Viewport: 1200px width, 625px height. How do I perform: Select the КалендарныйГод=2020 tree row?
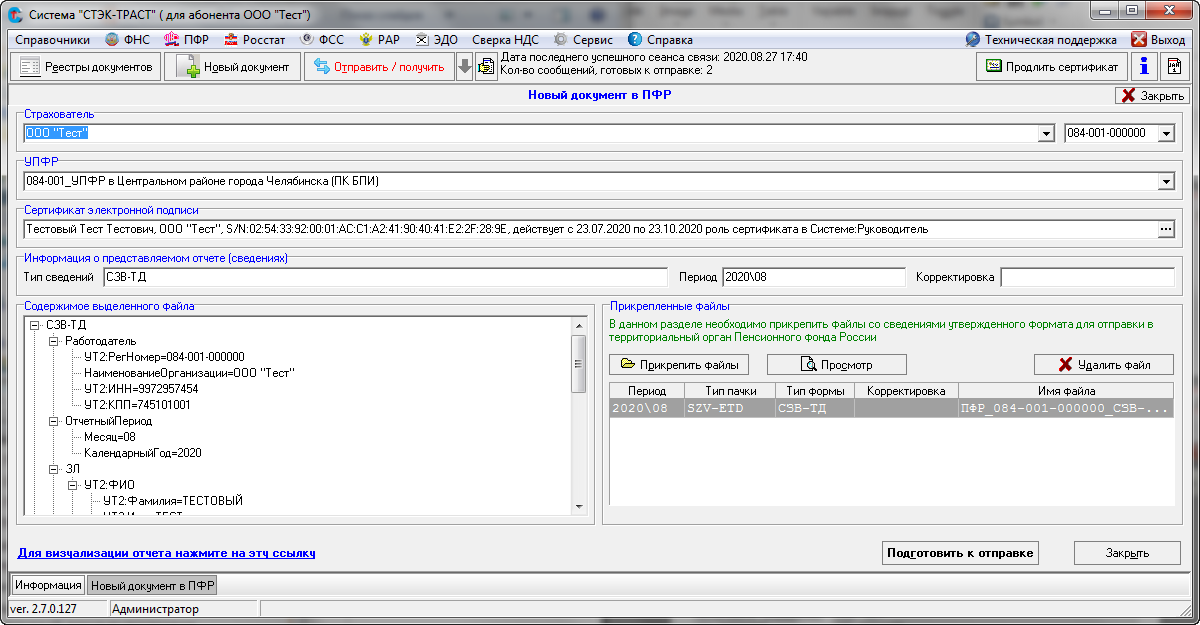click(143, 453)
